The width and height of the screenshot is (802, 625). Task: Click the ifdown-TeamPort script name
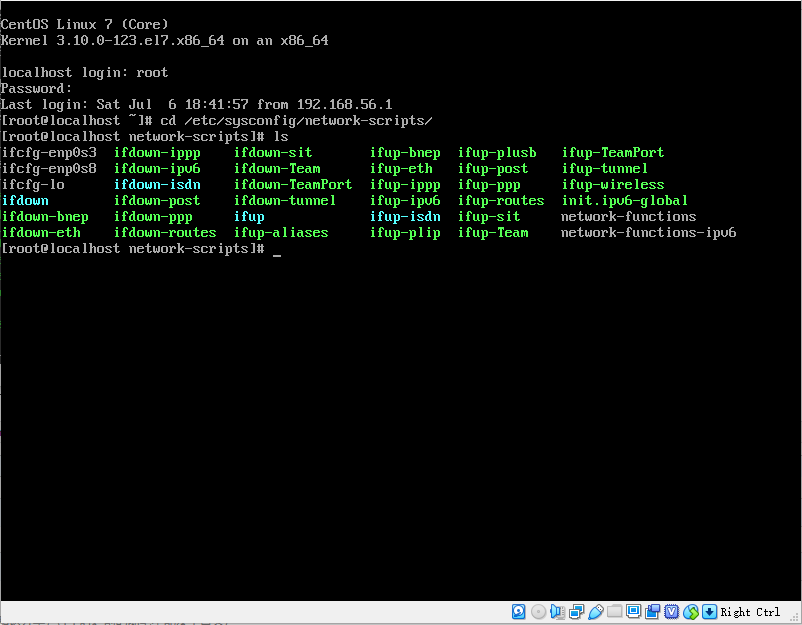293,185
